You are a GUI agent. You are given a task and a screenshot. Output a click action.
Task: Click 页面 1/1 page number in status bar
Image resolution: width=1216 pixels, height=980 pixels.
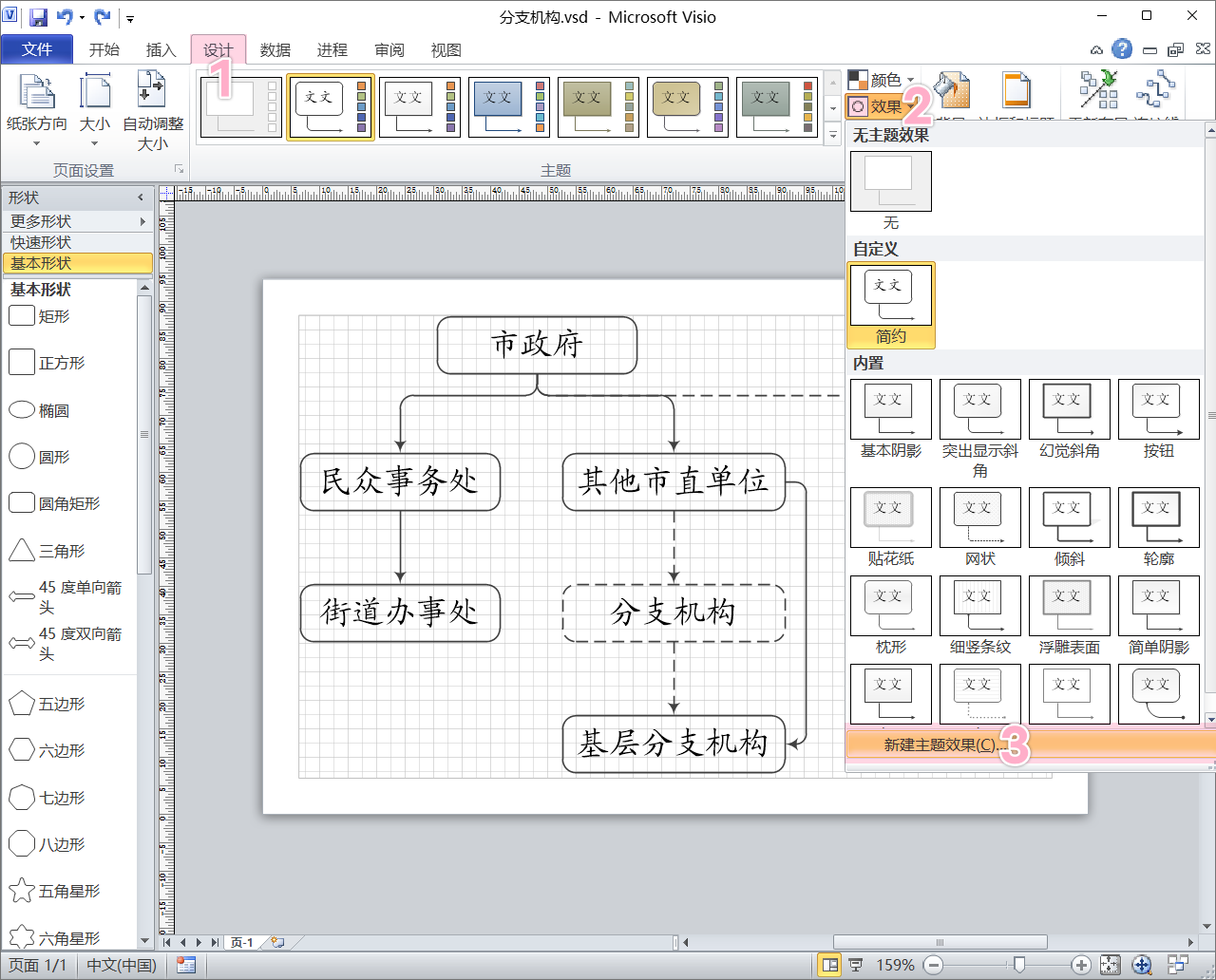37,965
